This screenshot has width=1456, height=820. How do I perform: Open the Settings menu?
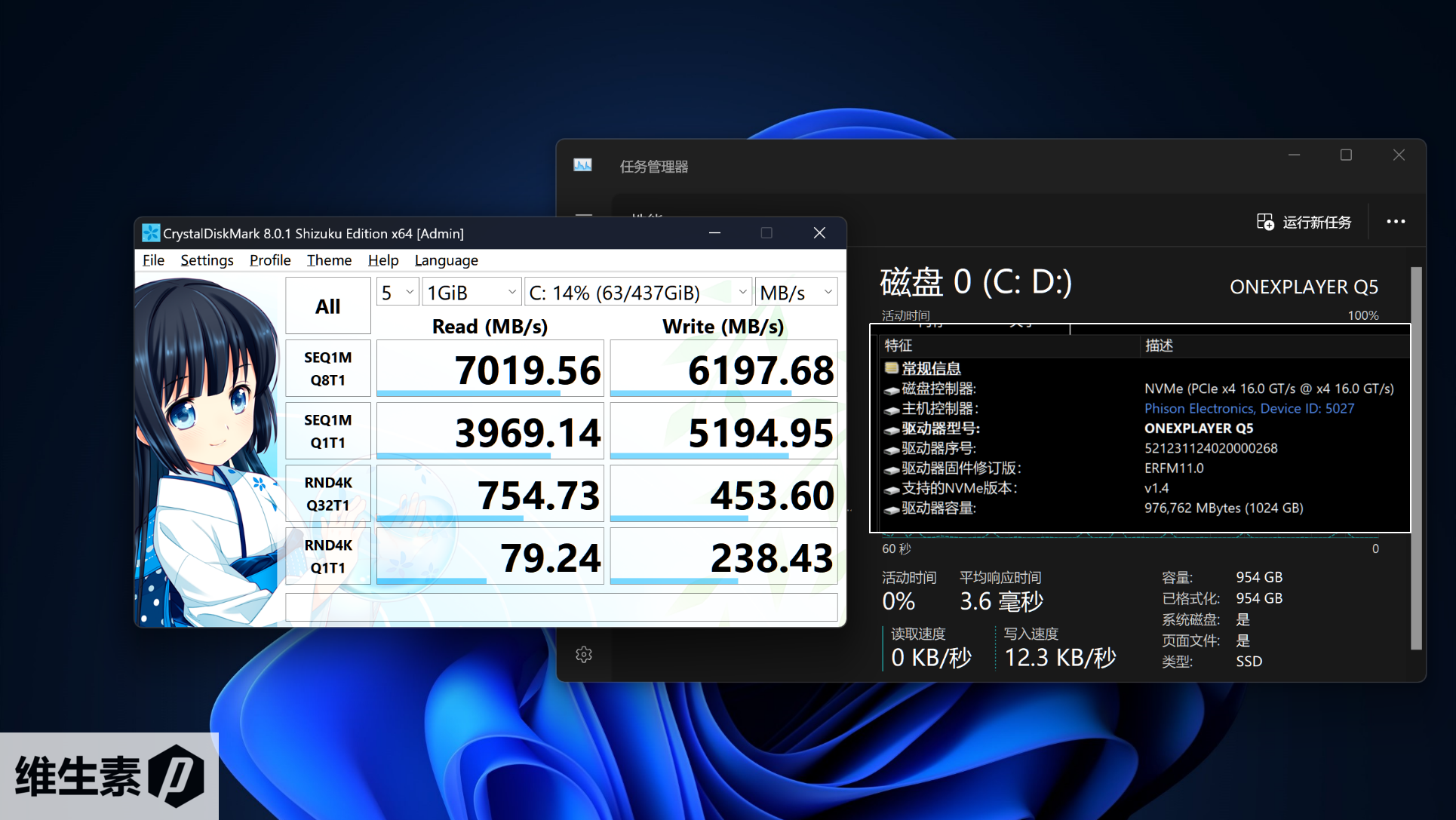207,260
